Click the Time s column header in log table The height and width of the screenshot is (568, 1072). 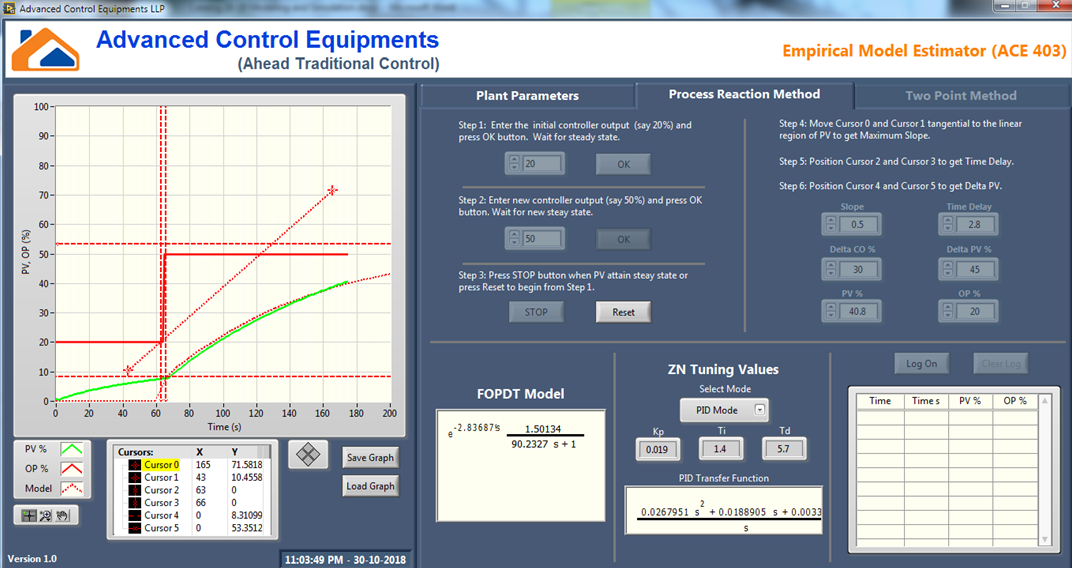pos(926,401)
